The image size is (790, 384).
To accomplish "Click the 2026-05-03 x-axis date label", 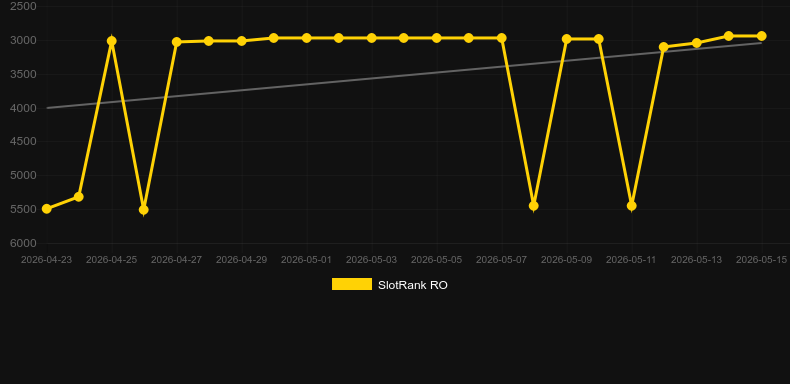I will 371,260.
